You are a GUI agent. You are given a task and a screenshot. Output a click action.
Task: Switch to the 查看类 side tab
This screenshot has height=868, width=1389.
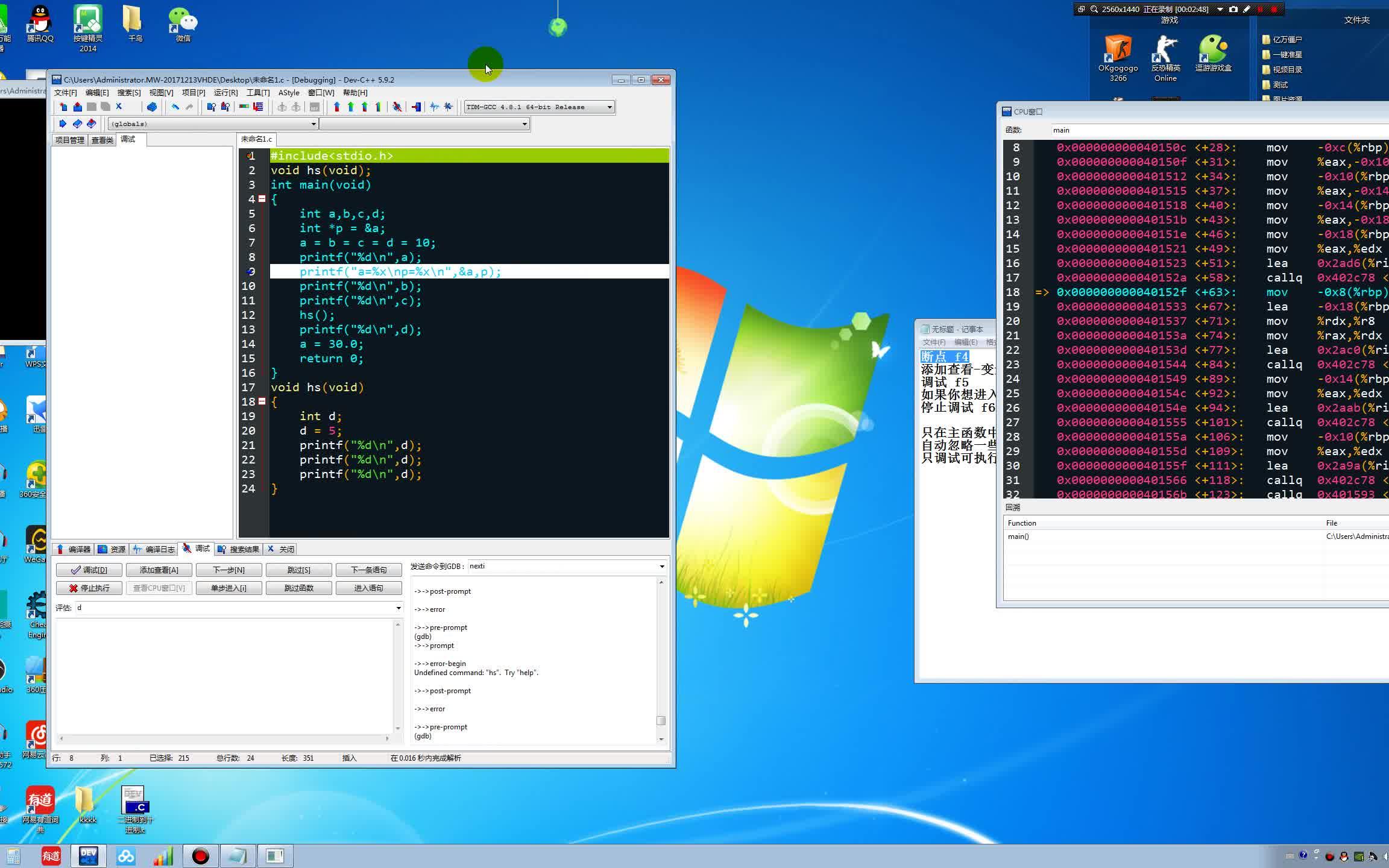click(x=102, y=140)
